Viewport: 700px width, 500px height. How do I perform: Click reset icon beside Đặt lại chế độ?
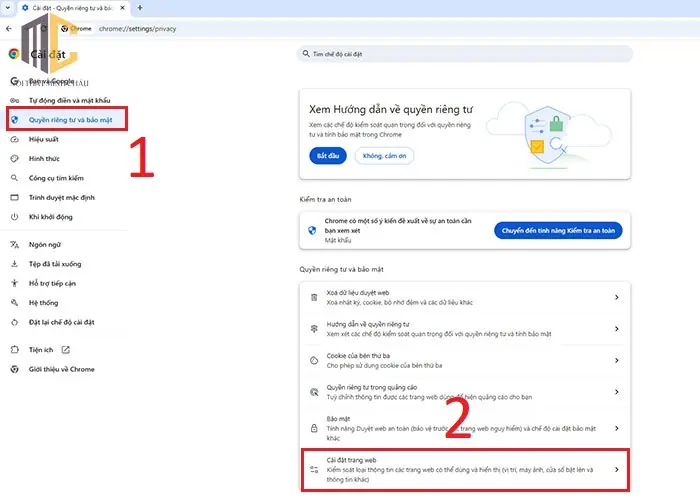[x=14, y=322]
